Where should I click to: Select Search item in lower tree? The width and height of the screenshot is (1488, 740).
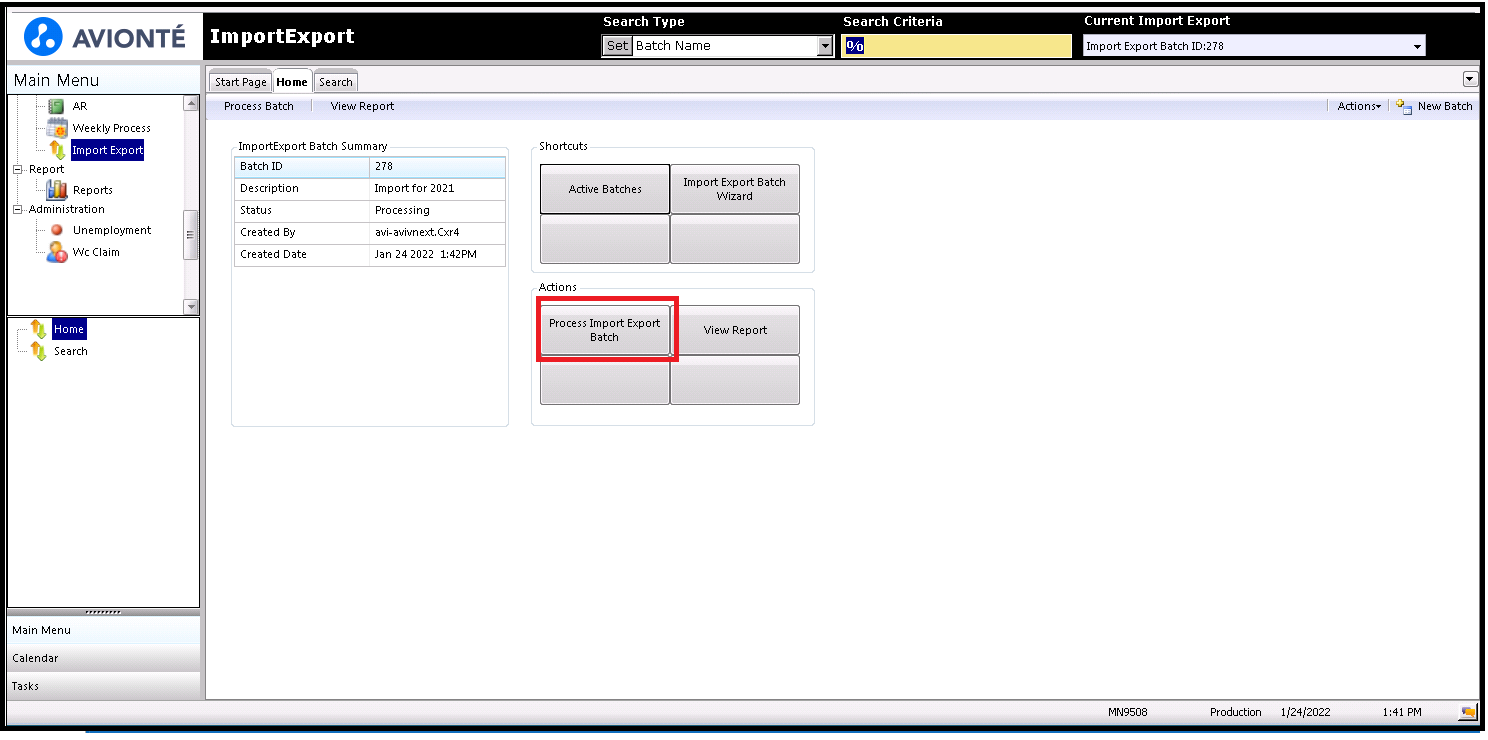click(71, 351)
